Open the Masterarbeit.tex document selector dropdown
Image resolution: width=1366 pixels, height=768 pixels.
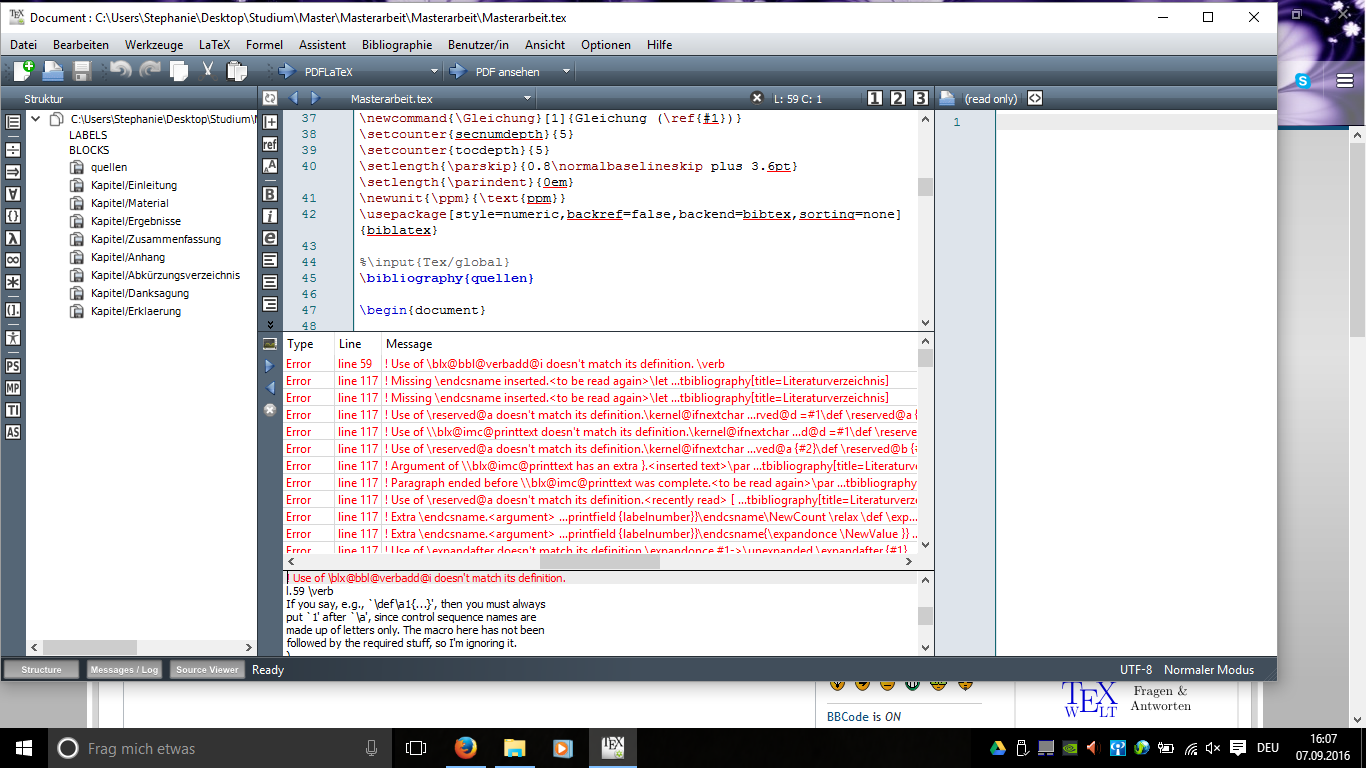[528, 99]
